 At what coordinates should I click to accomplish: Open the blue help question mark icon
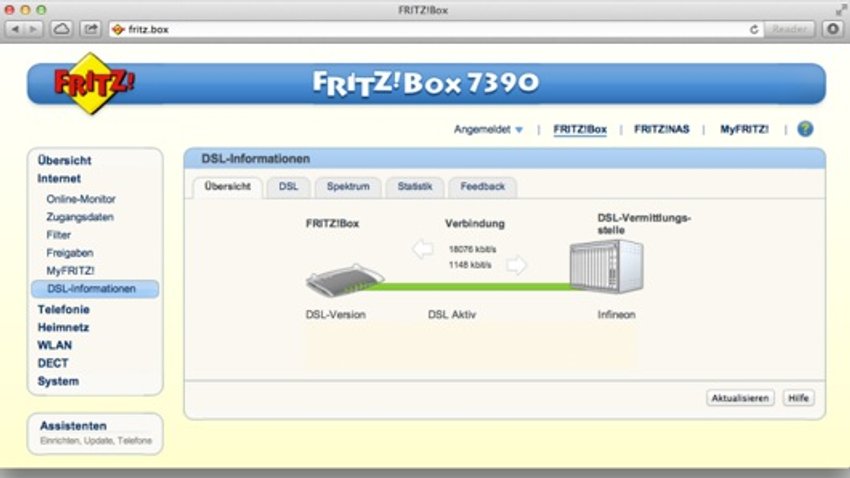805,129
